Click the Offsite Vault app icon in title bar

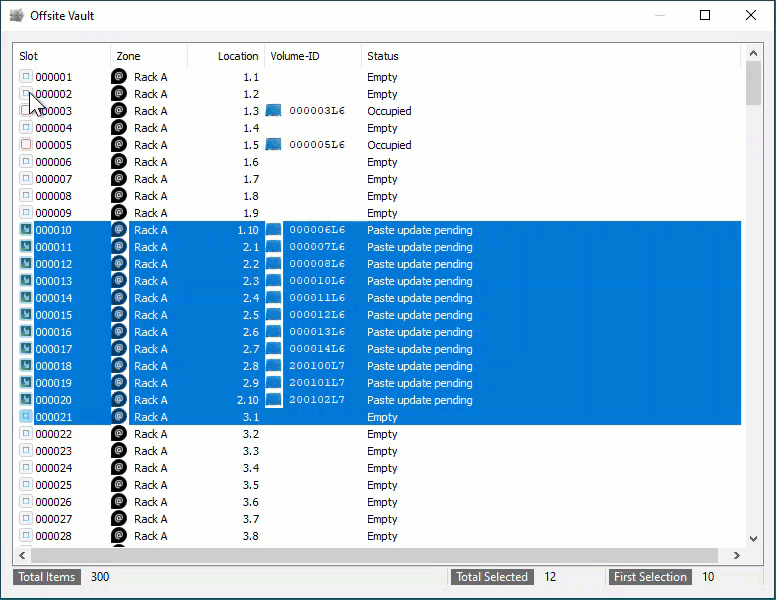pyautogui.click(x=17, y=16)
